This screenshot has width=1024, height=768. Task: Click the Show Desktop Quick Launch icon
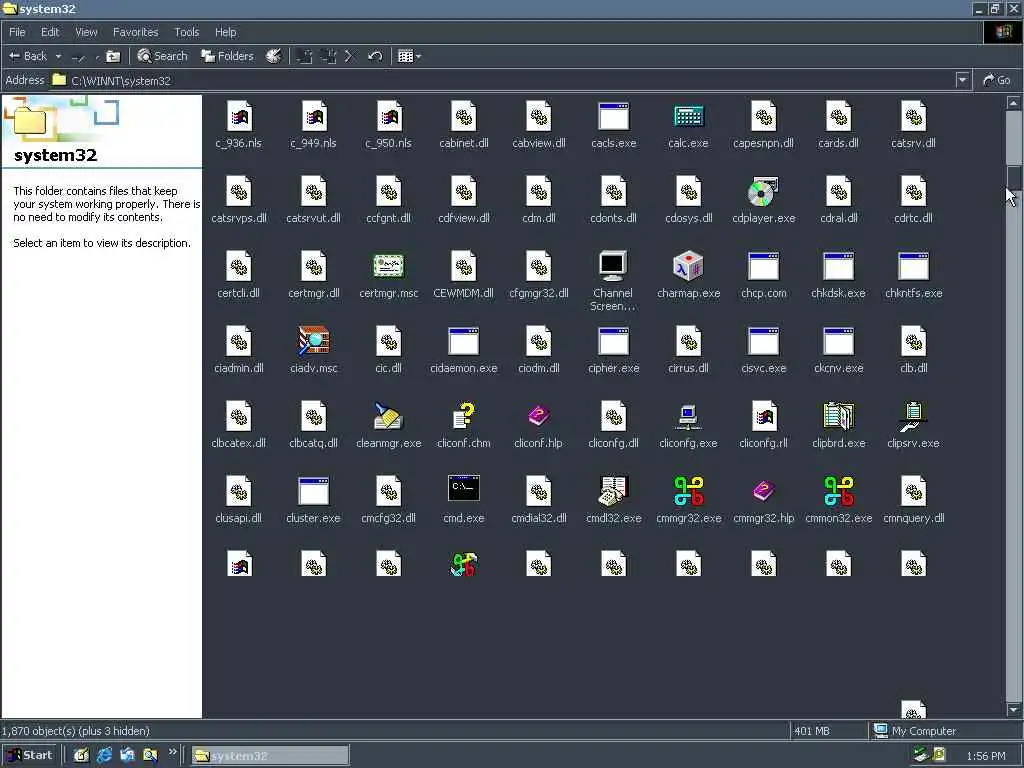point(81,756)
